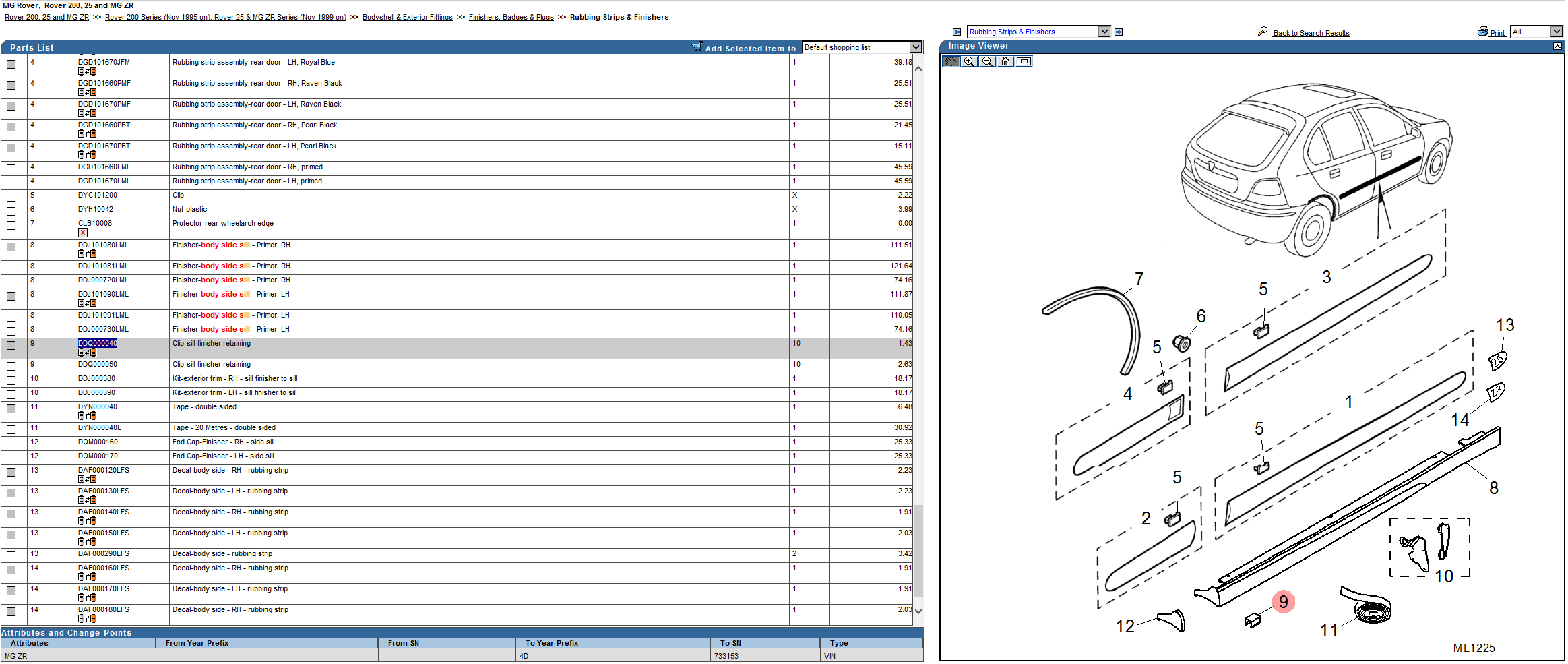
Task: Click the zoom in magnifier icon
Action: pos(969,61)
